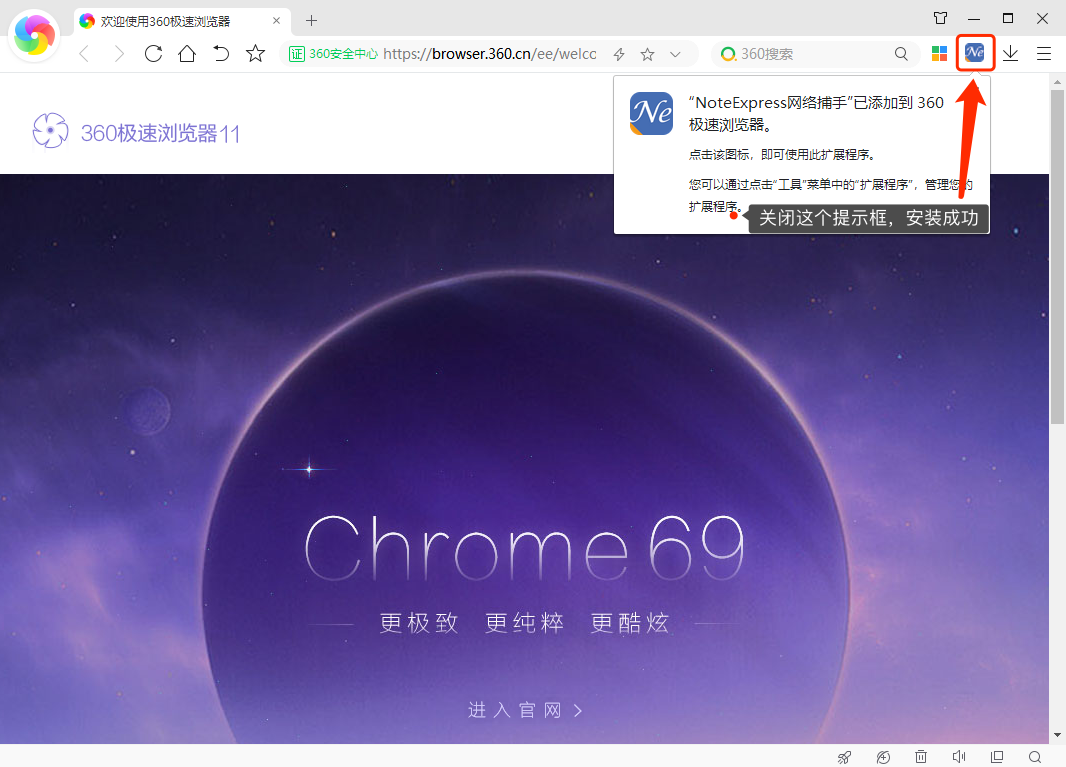Toggle the page sound speaker icon
Viewport: 1066px width, 767px height.
[x=959, y=757]
